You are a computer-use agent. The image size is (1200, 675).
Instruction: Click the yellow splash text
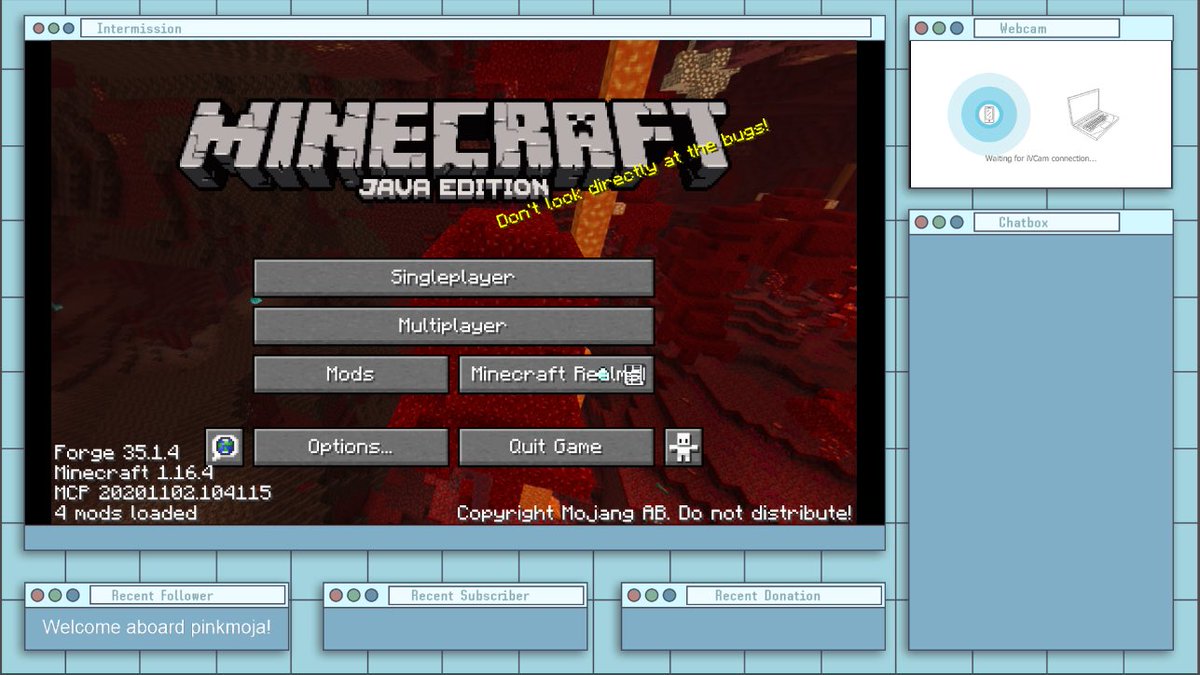[x=633, y=174]
